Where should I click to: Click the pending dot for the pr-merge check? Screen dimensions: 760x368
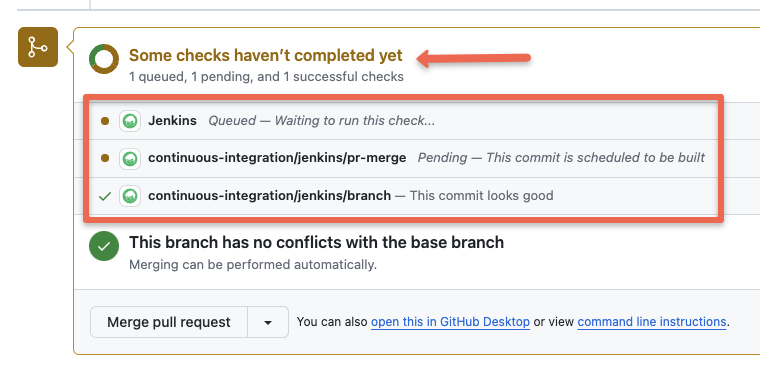click(105, 159)
